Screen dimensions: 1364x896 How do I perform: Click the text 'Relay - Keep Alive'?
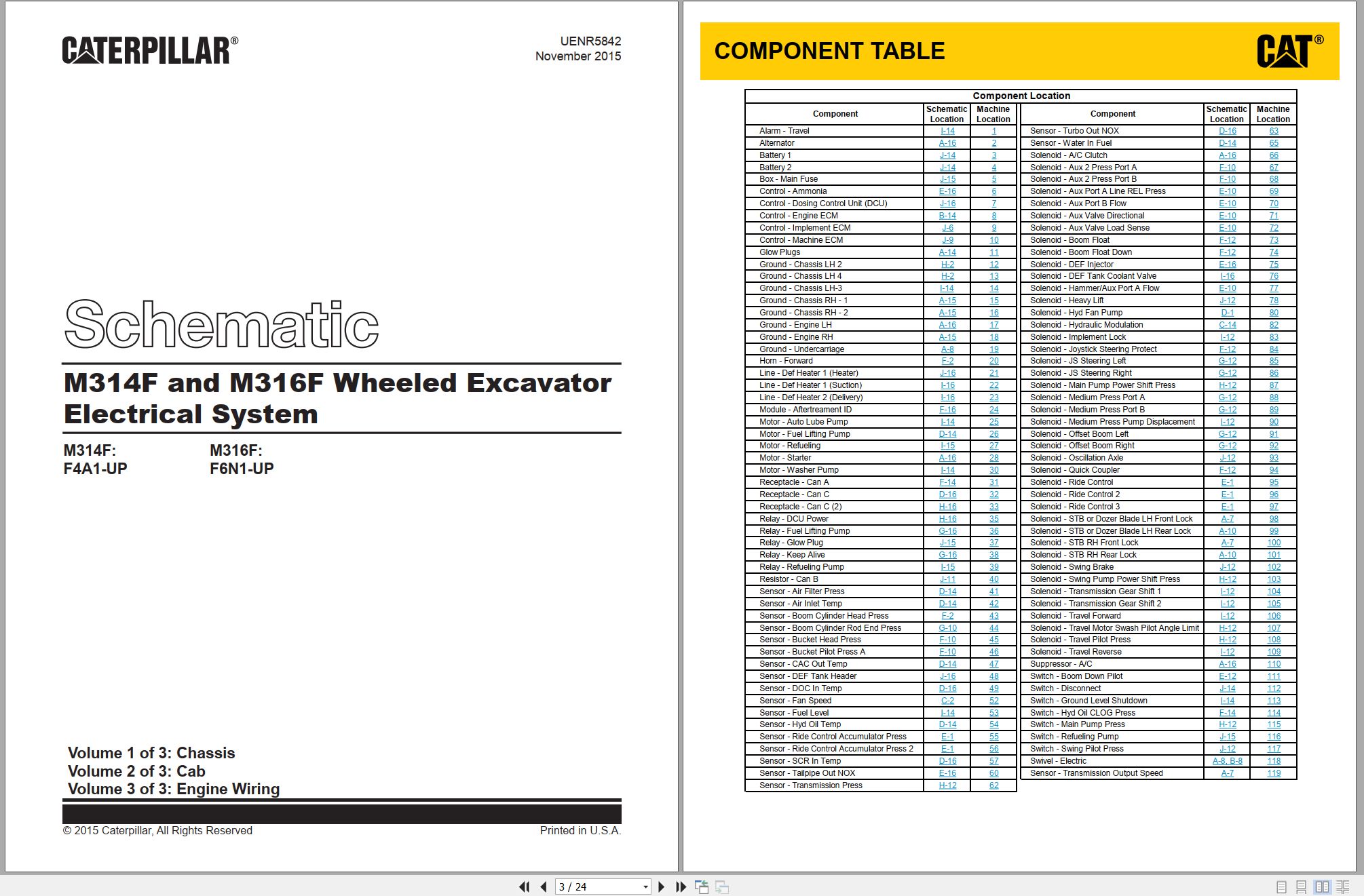click(x=792, y=555)
